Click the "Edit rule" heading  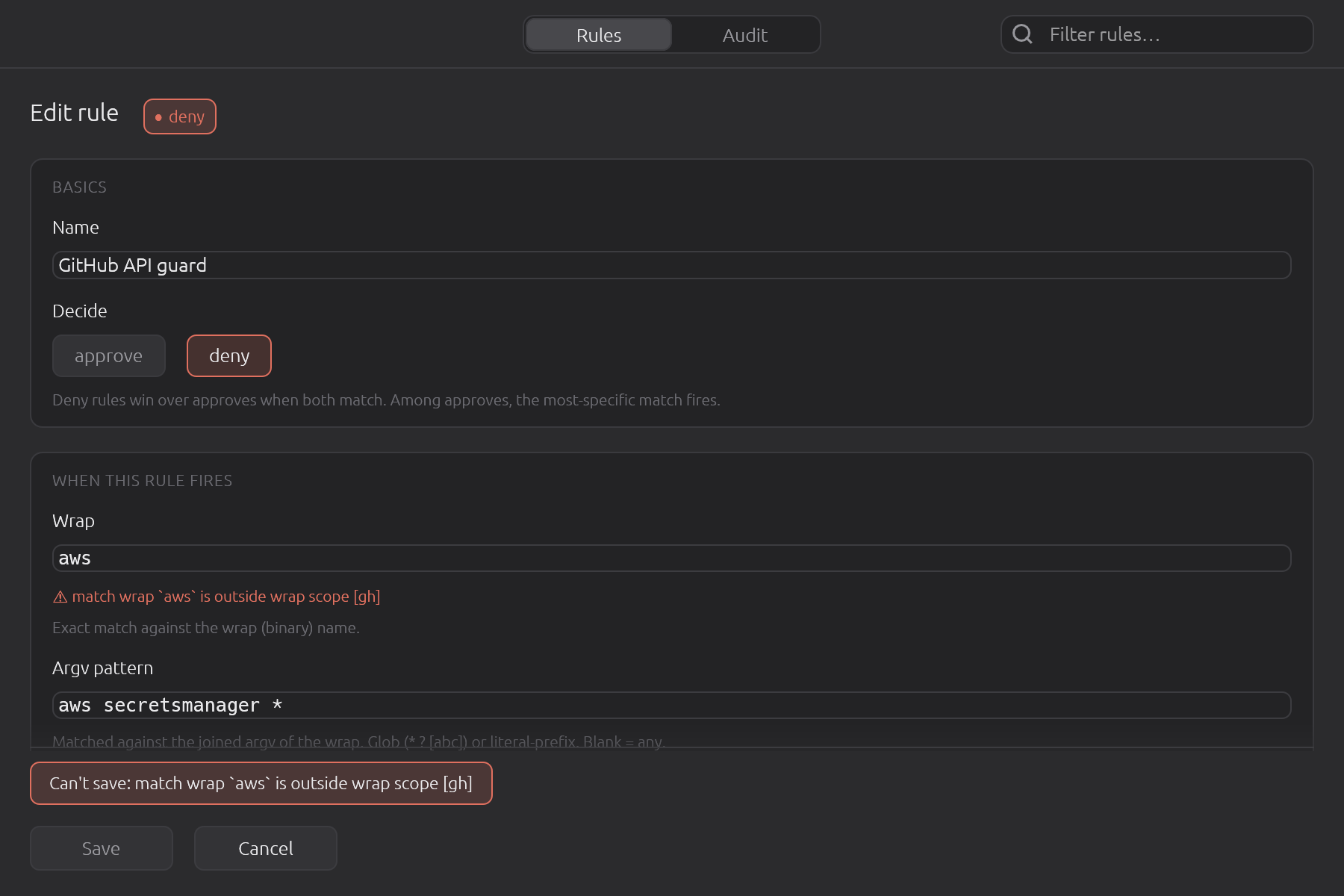(75, 113)
